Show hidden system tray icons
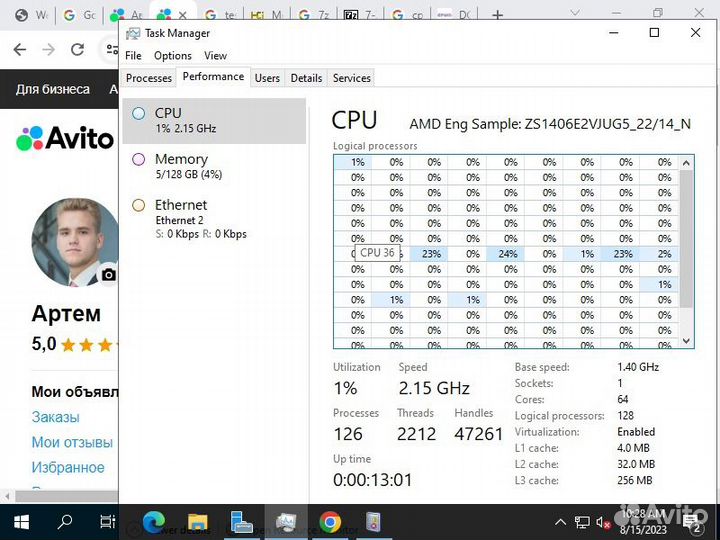 [561, 522]
